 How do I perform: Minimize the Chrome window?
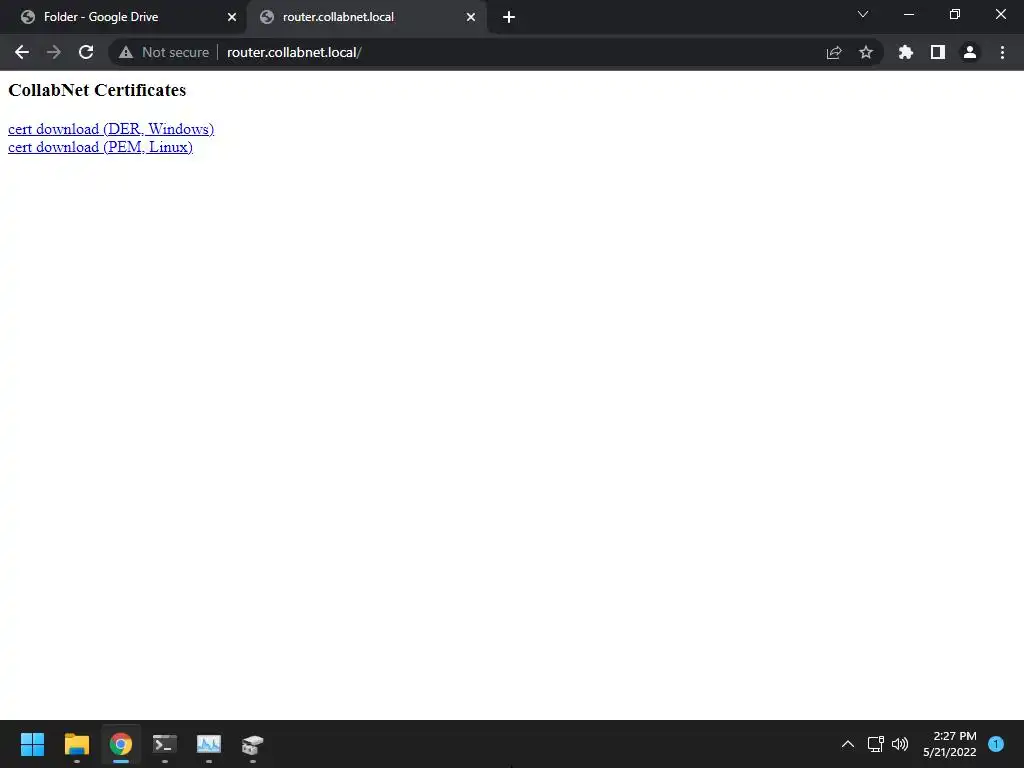(x=909, y=14)
